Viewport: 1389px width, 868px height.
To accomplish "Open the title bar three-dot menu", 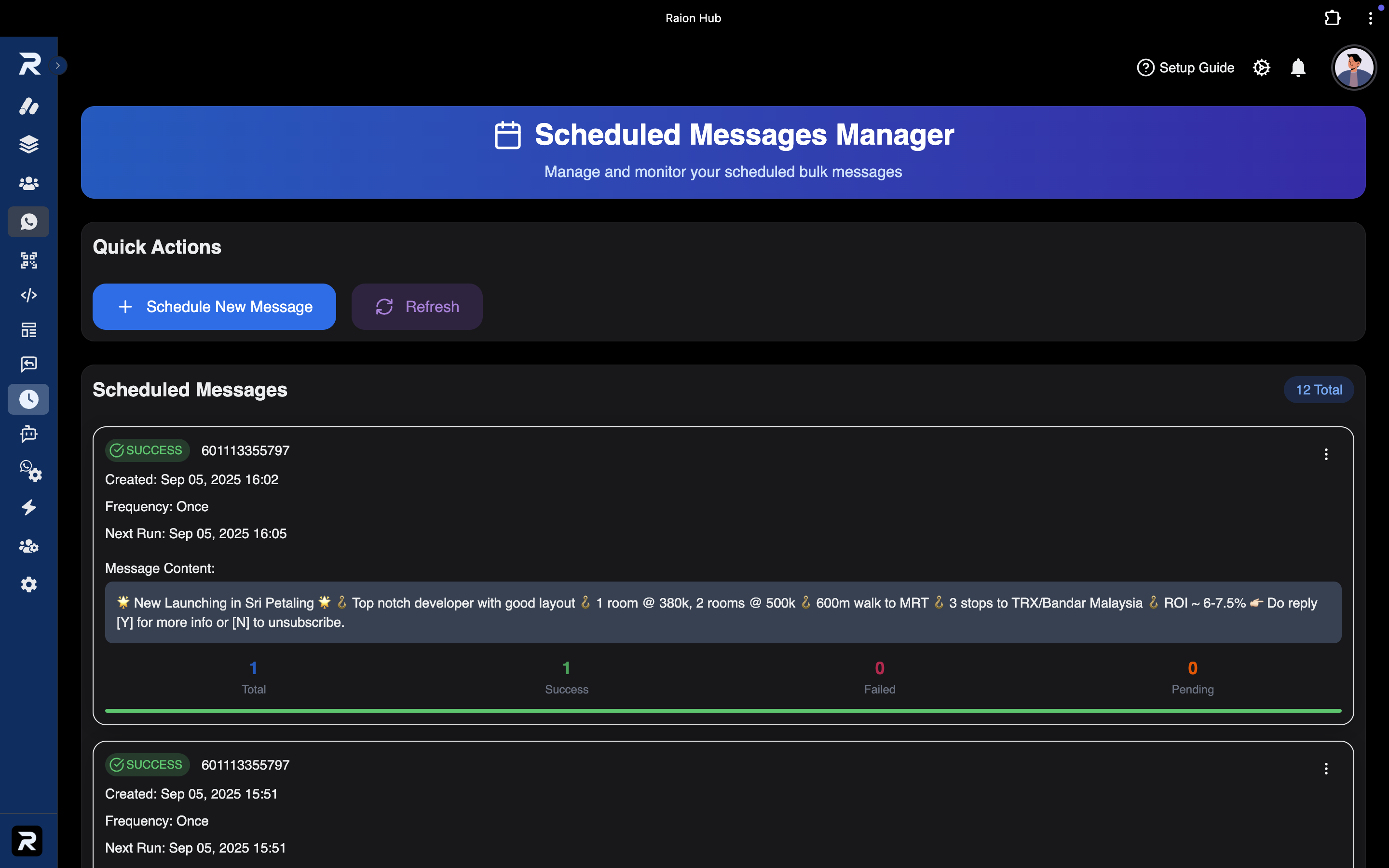I will click(x=1371, y=18).
